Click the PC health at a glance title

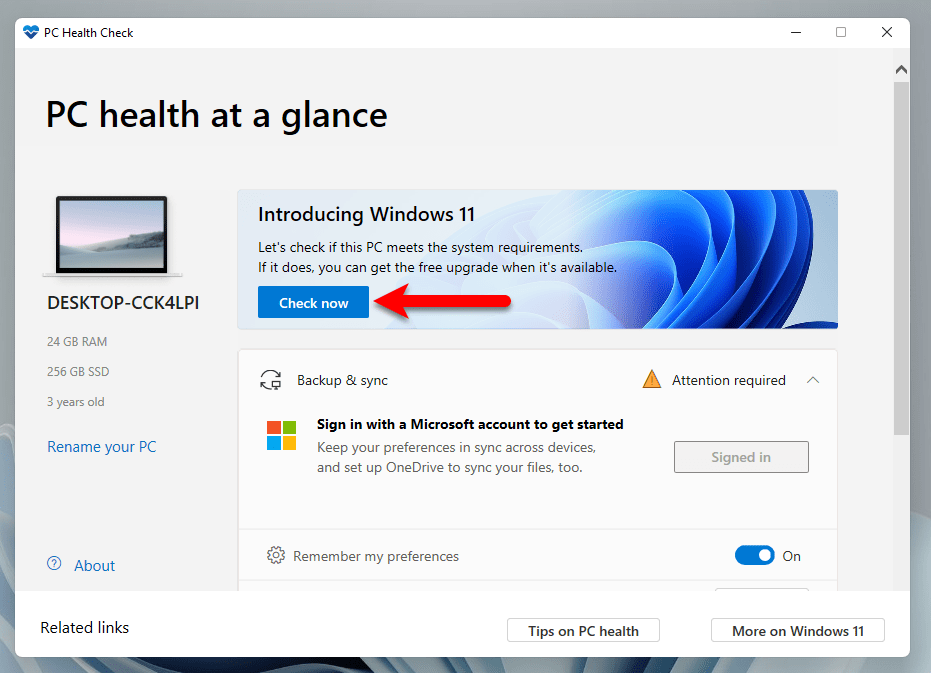pos(217,115)
